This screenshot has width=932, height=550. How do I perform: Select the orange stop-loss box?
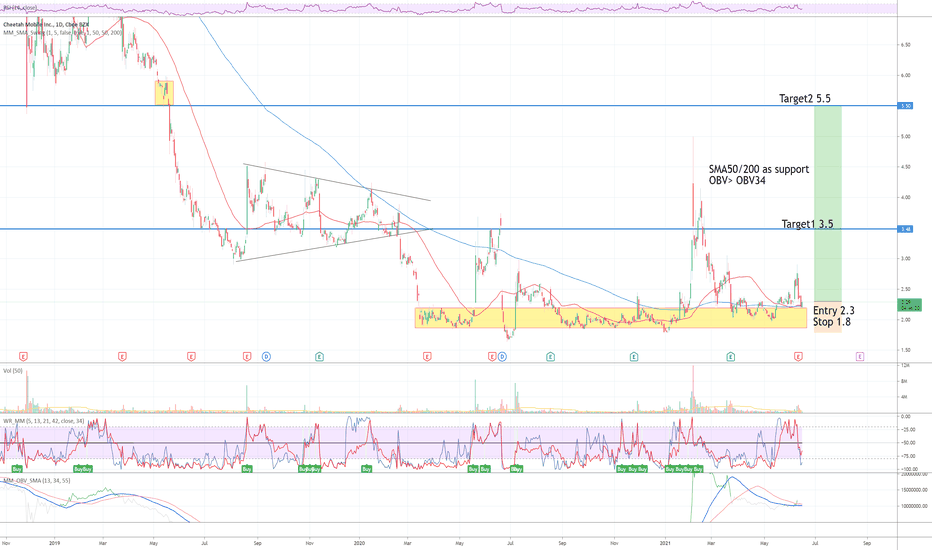tap(827, 316)
